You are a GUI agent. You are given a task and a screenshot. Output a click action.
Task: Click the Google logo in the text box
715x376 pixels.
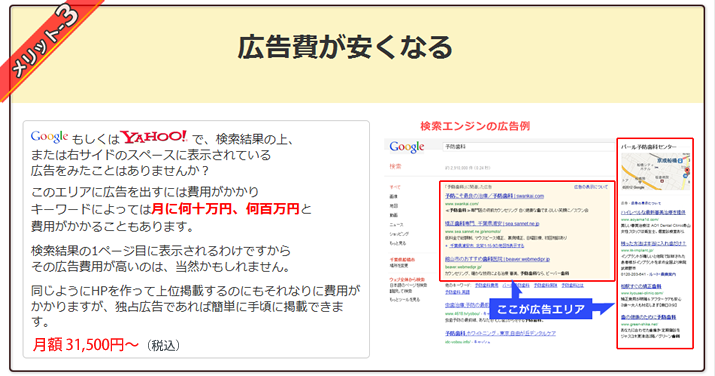coord(49,137)
